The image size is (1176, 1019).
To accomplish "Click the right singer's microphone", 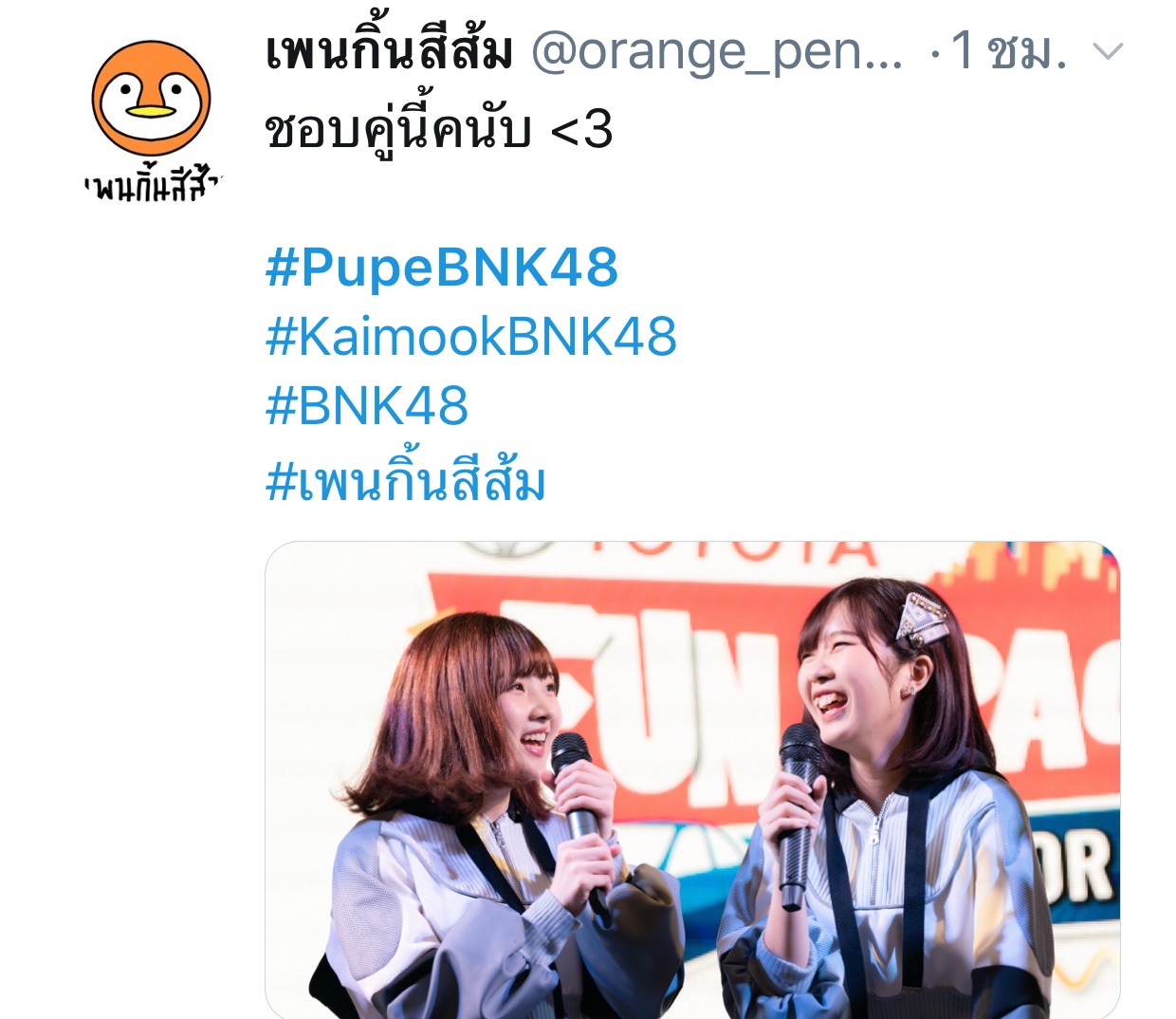I will tap(799, 816).
